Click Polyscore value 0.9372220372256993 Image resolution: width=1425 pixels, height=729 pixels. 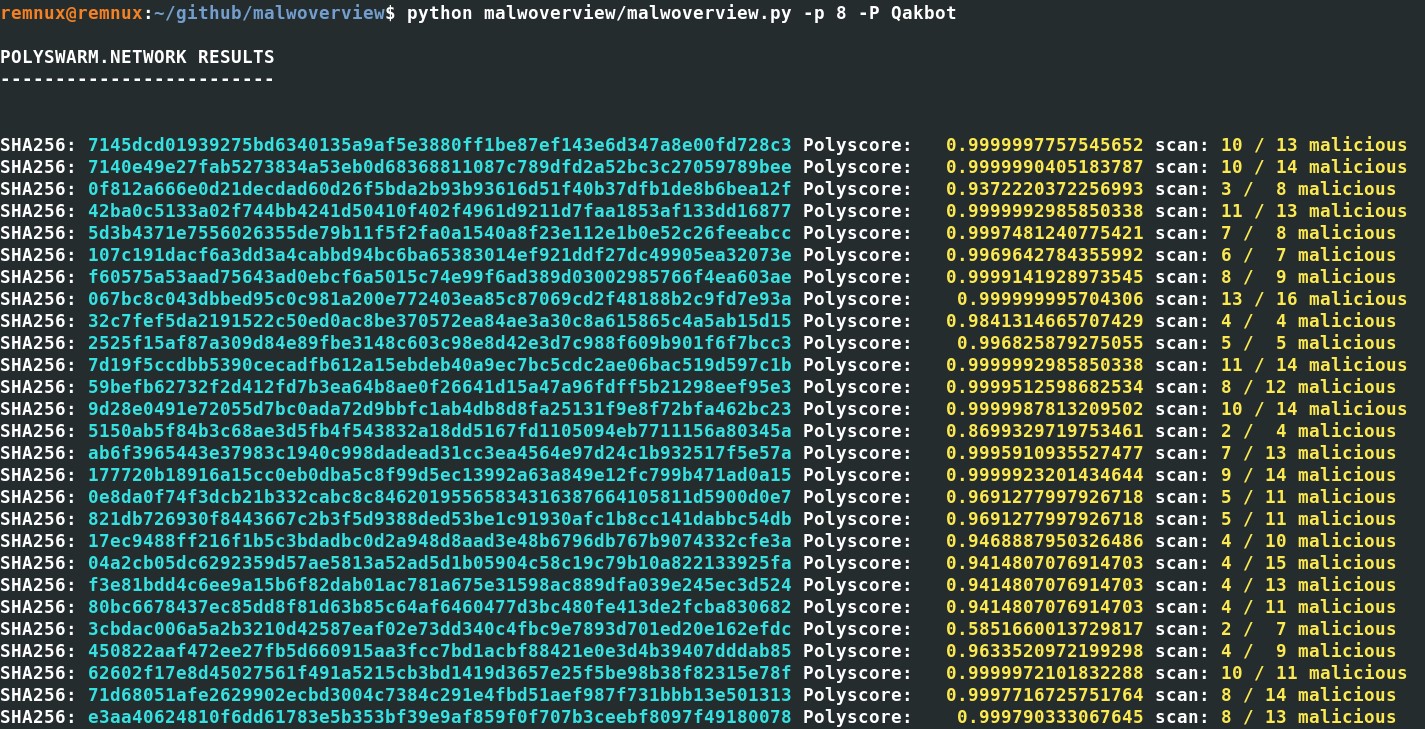click(1044, 189)
